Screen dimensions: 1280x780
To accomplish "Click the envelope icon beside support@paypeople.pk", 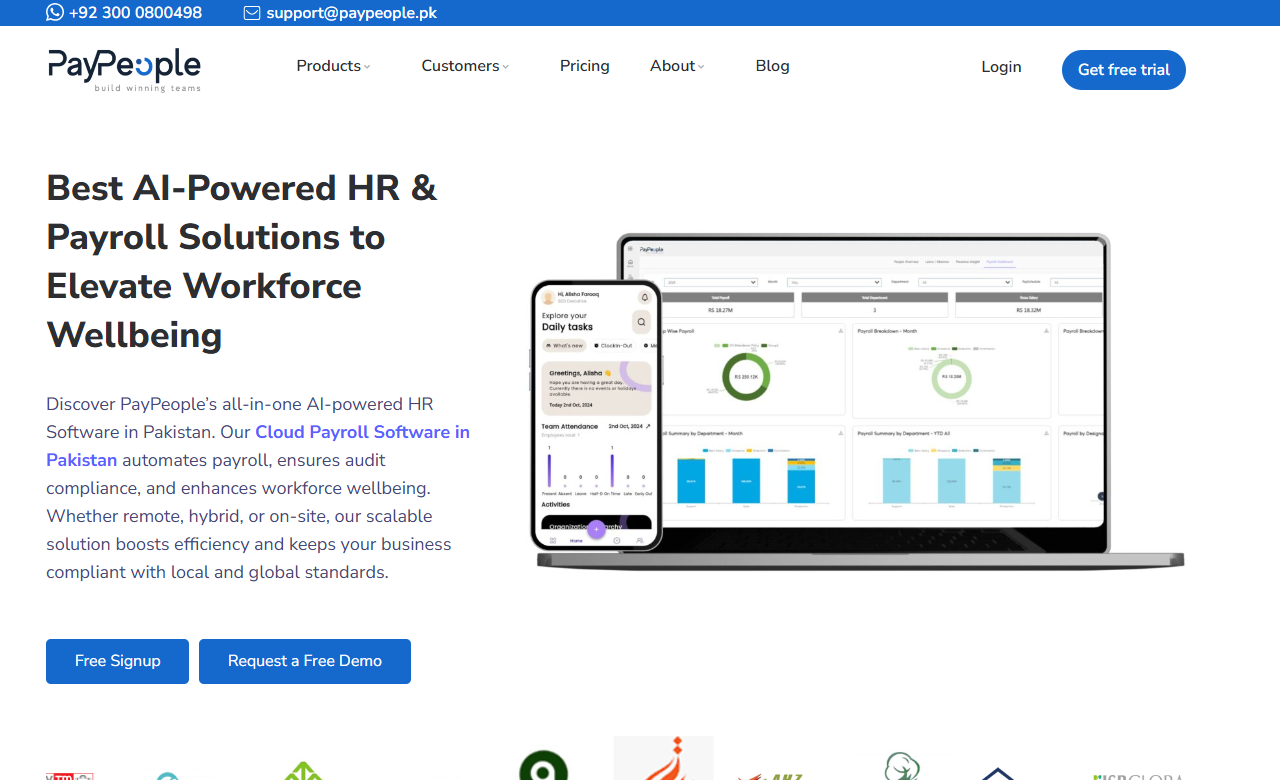I will pyautogui.click(x=252, y=13).
